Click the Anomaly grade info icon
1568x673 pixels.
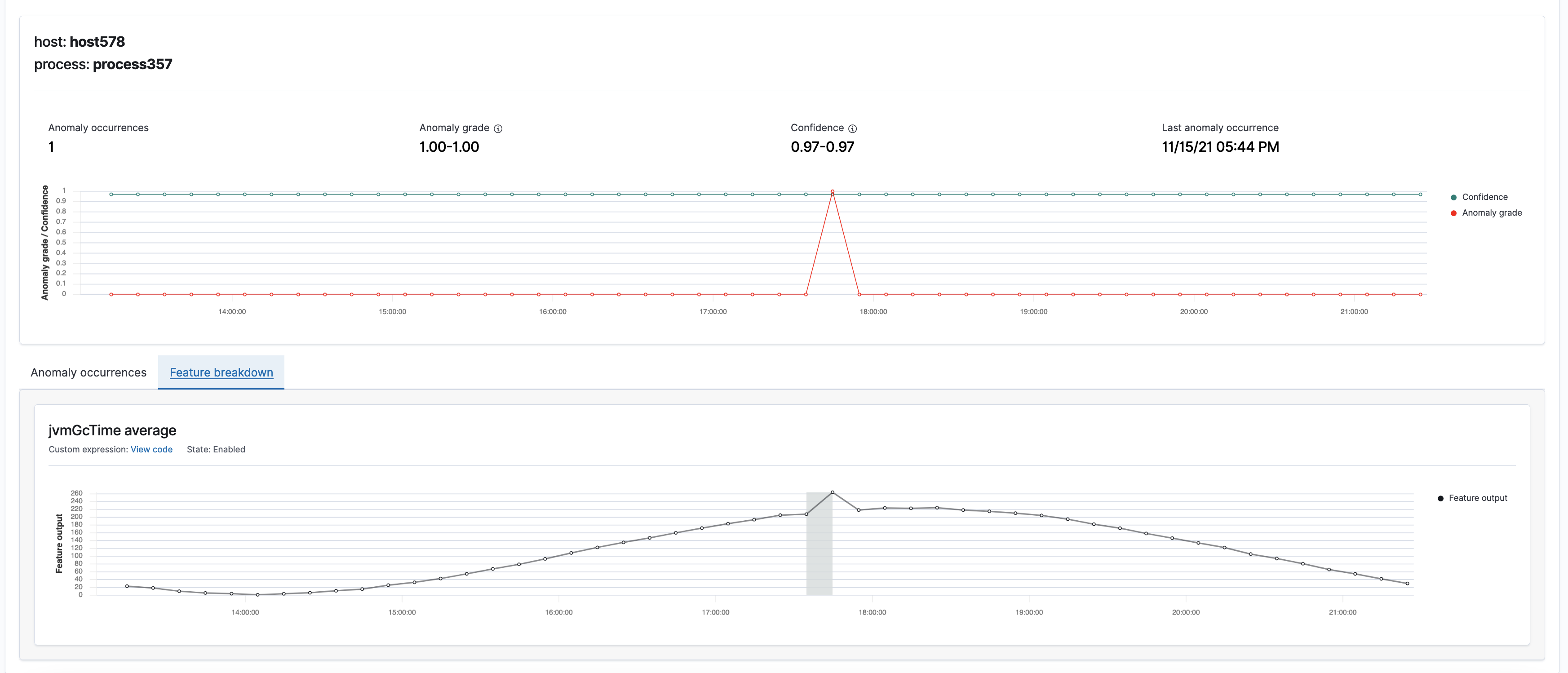tap(499, 128)
